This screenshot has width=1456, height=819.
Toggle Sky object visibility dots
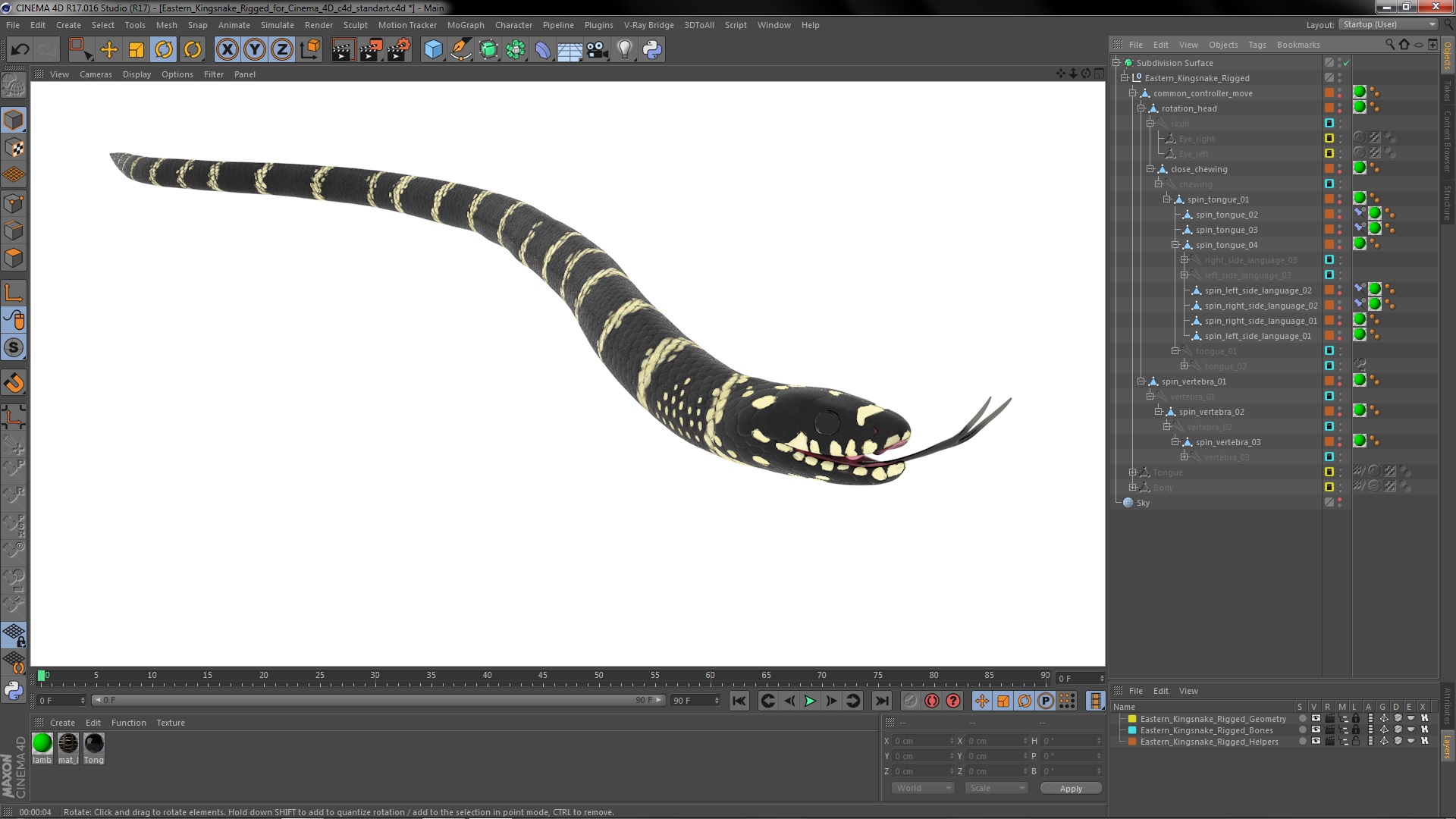pyautogui.click(x=1340, y=503)
